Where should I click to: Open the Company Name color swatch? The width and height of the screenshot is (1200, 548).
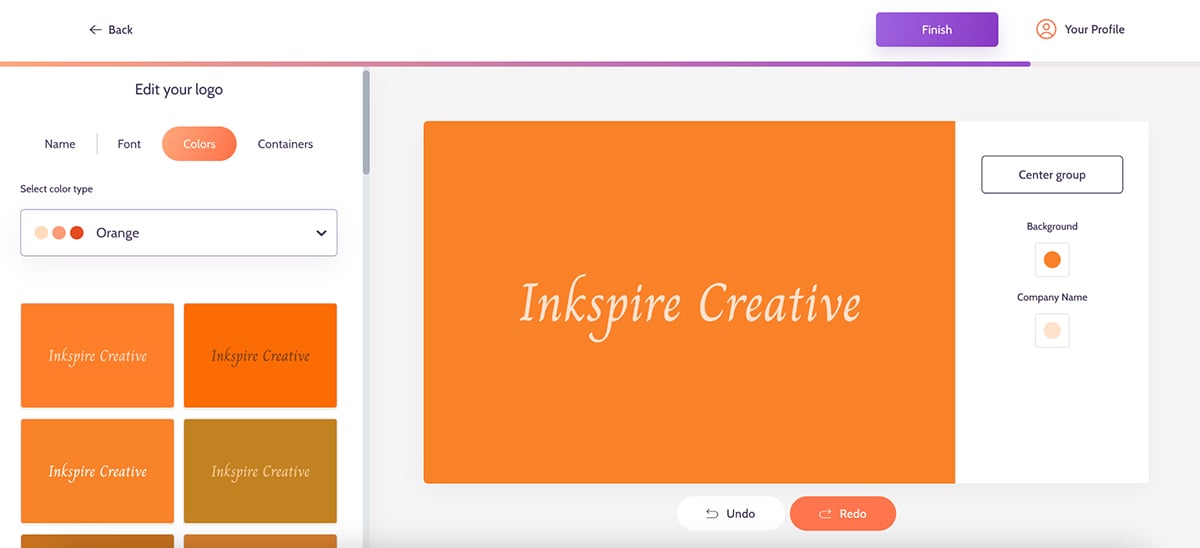pos(1052,331)
